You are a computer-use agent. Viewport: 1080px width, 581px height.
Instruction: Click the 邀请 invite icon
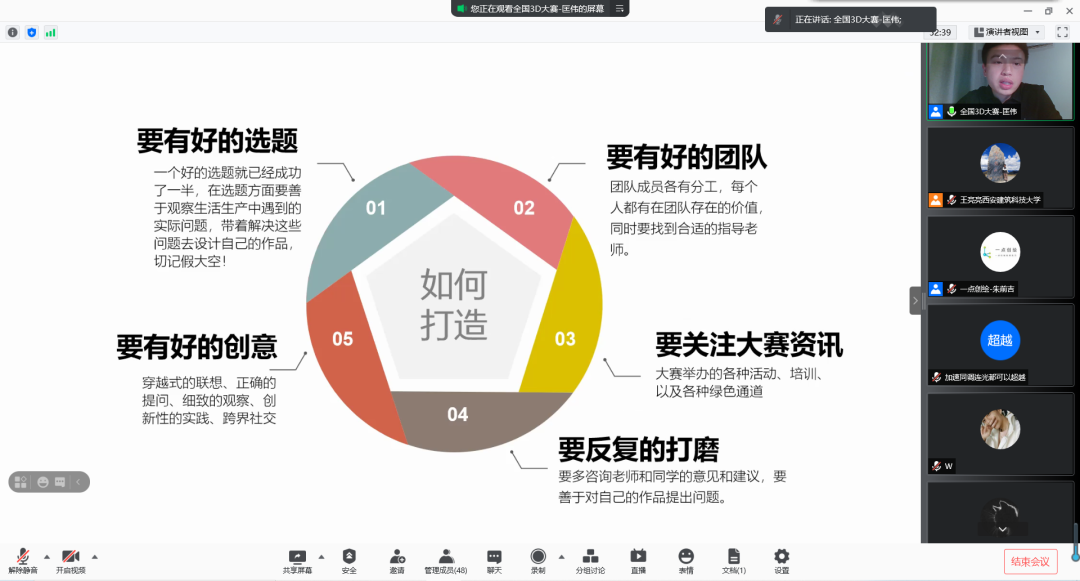(x=397, y=559)
